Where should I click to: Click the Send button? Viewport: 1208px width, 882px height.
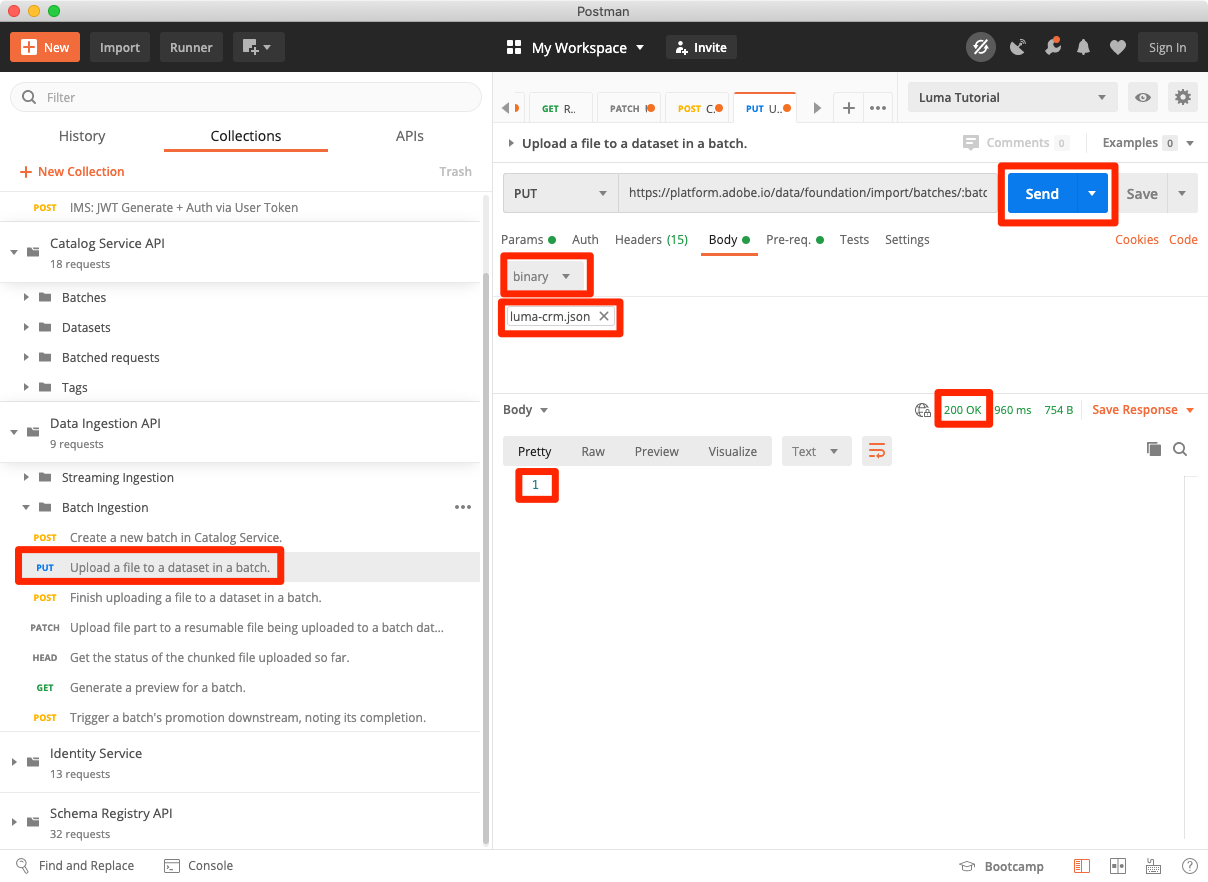[x=1041, y=193]
